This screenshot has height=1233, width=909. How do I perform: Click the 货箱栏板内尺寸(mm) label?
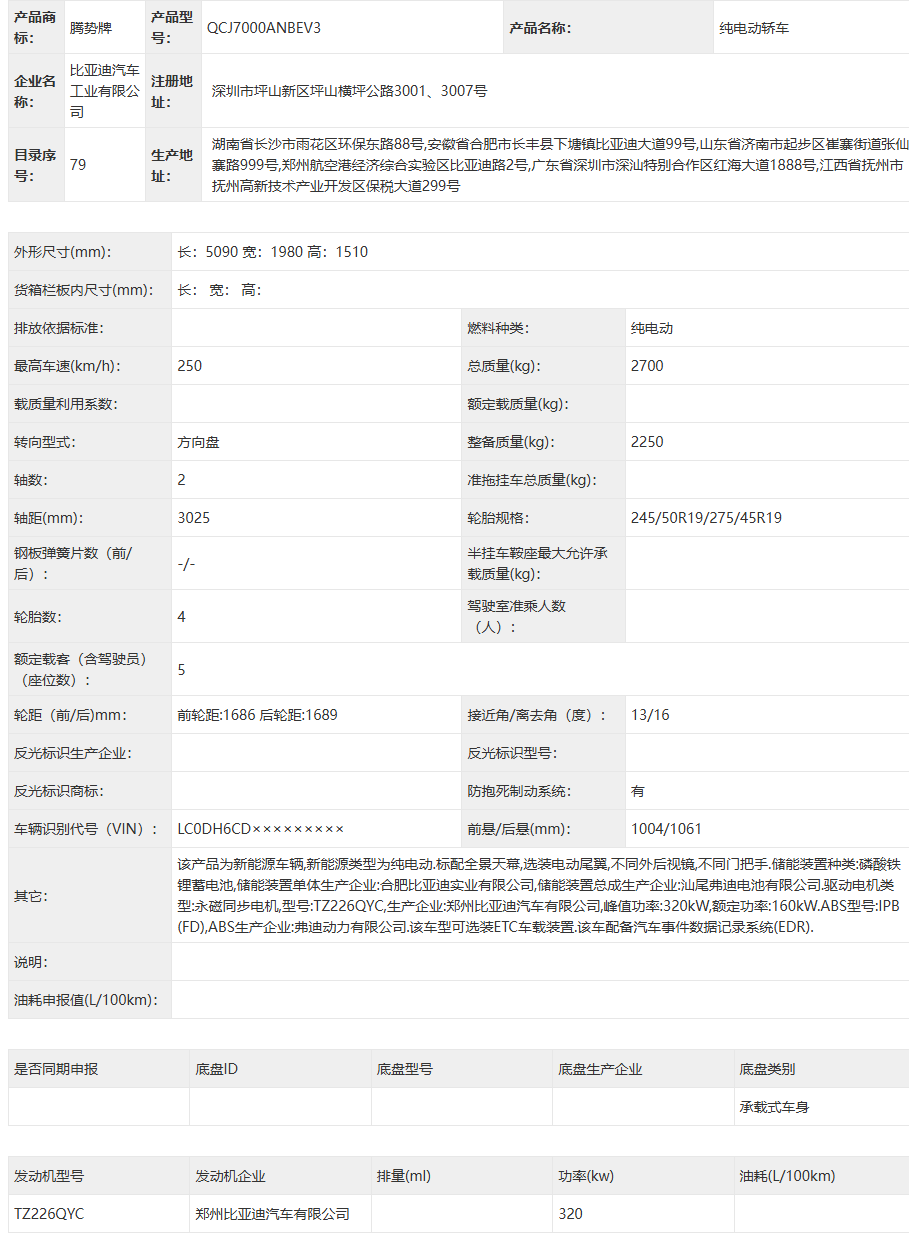(84, 290)
